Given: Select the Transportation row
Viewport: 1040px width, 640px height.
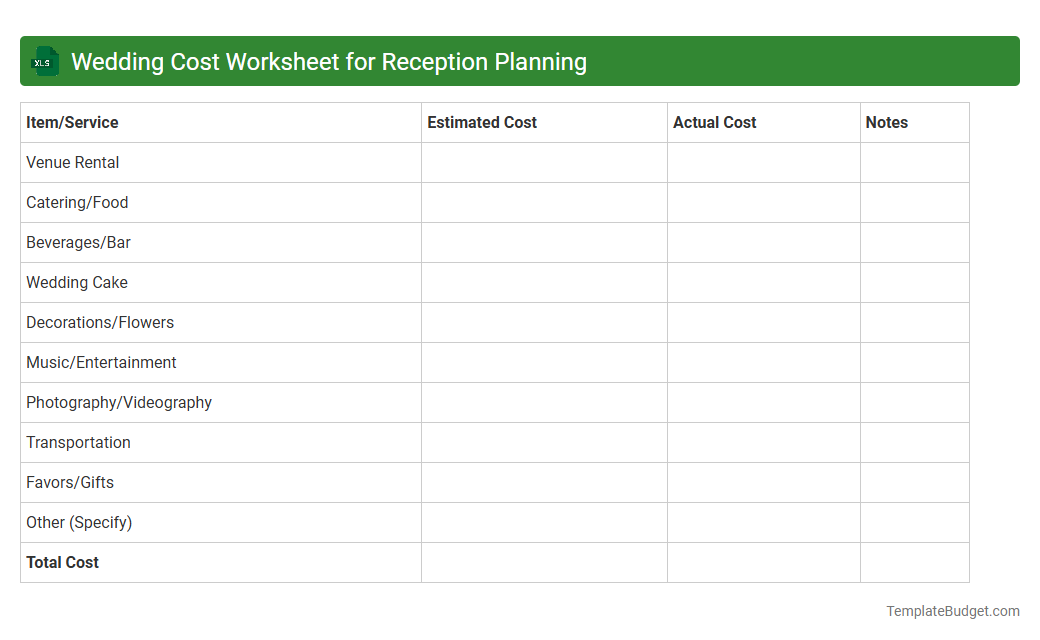Looking at the screenshot, I should pyautogui.click(x=78, y=442).
